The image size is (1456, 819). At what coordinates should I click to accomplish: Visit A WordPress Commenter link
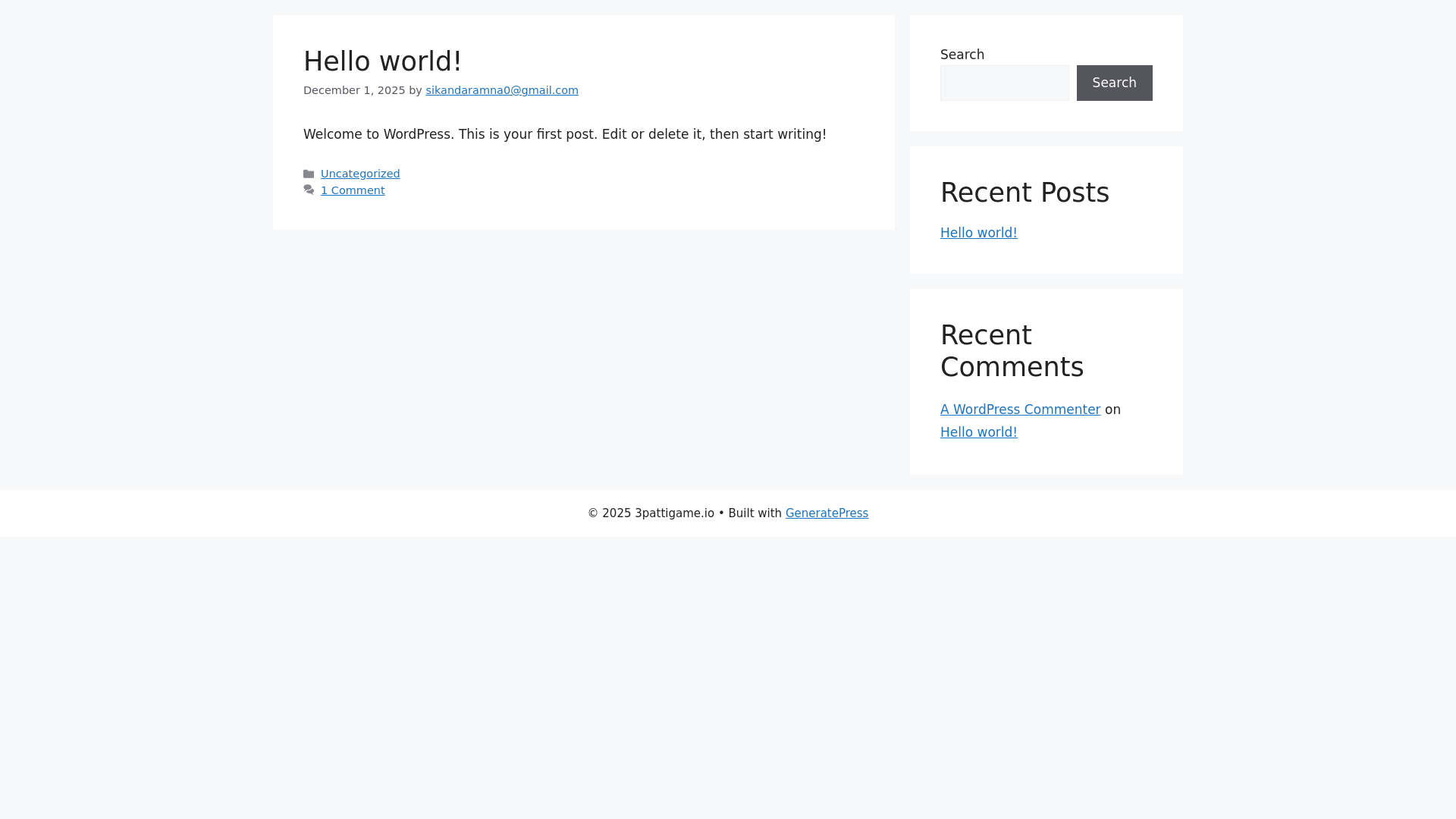(x=1020, y=409)
